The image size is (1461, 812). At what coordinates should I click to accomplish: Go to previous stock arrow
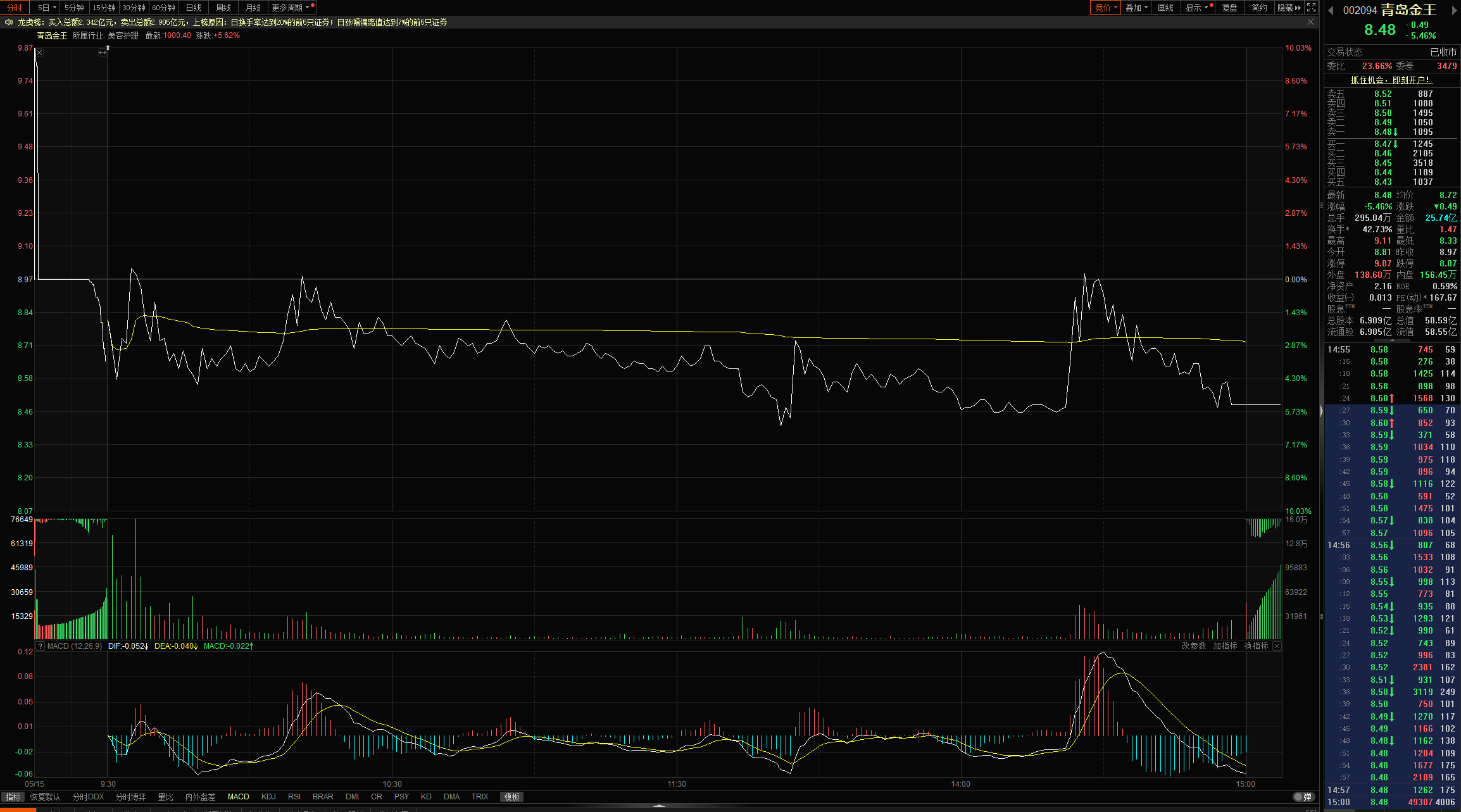[x=1331, y=10]
